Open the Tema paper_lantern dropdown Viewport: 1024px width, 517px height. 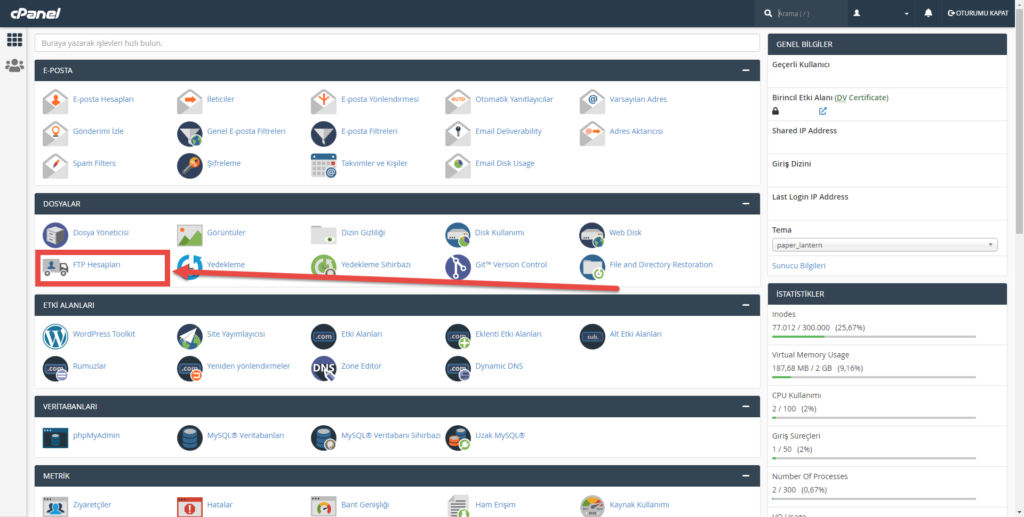click(884, 245)
